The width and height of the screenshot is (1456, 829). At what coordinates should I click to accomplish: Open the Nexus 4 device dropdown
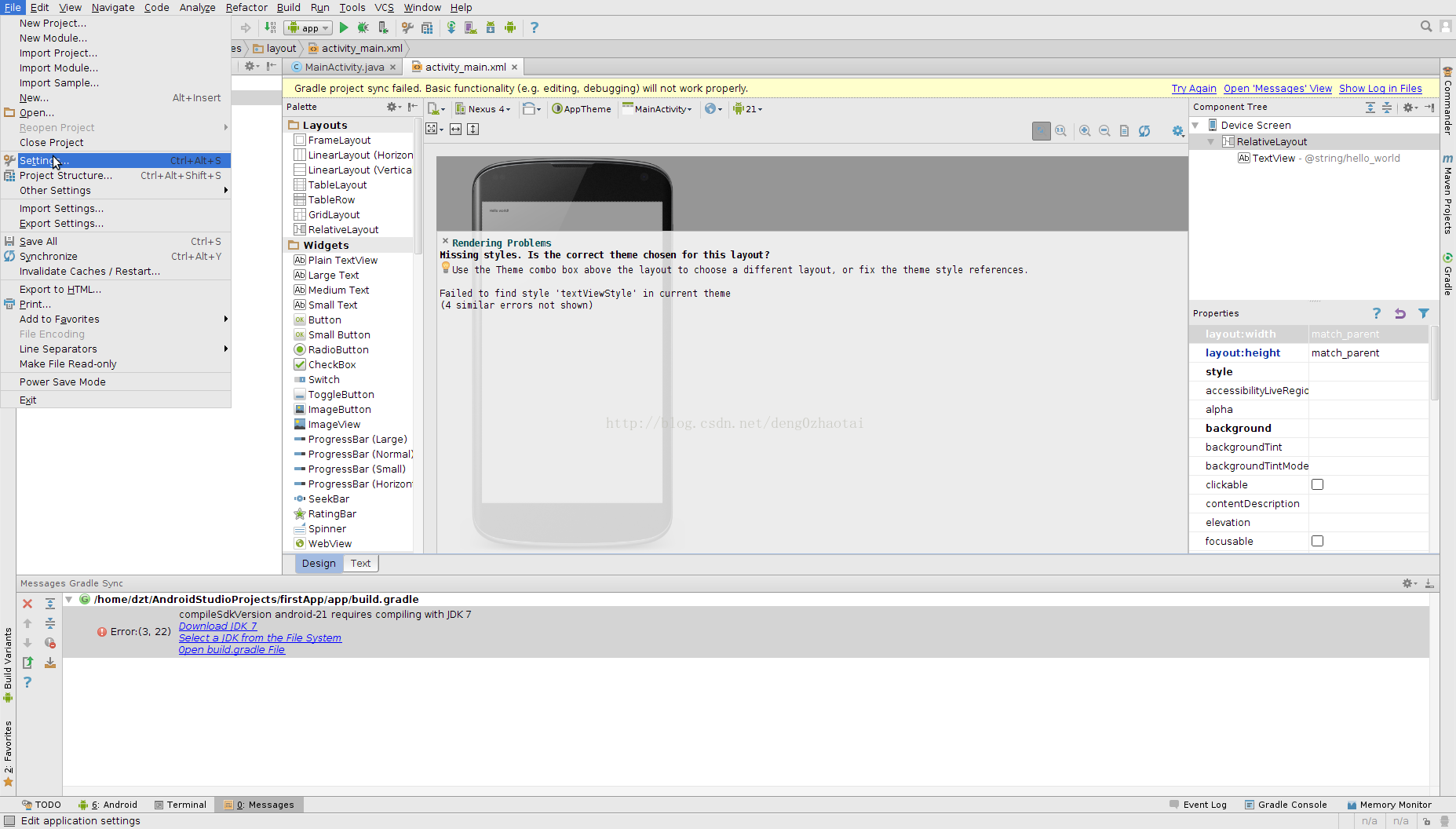(x=484, y=109)
